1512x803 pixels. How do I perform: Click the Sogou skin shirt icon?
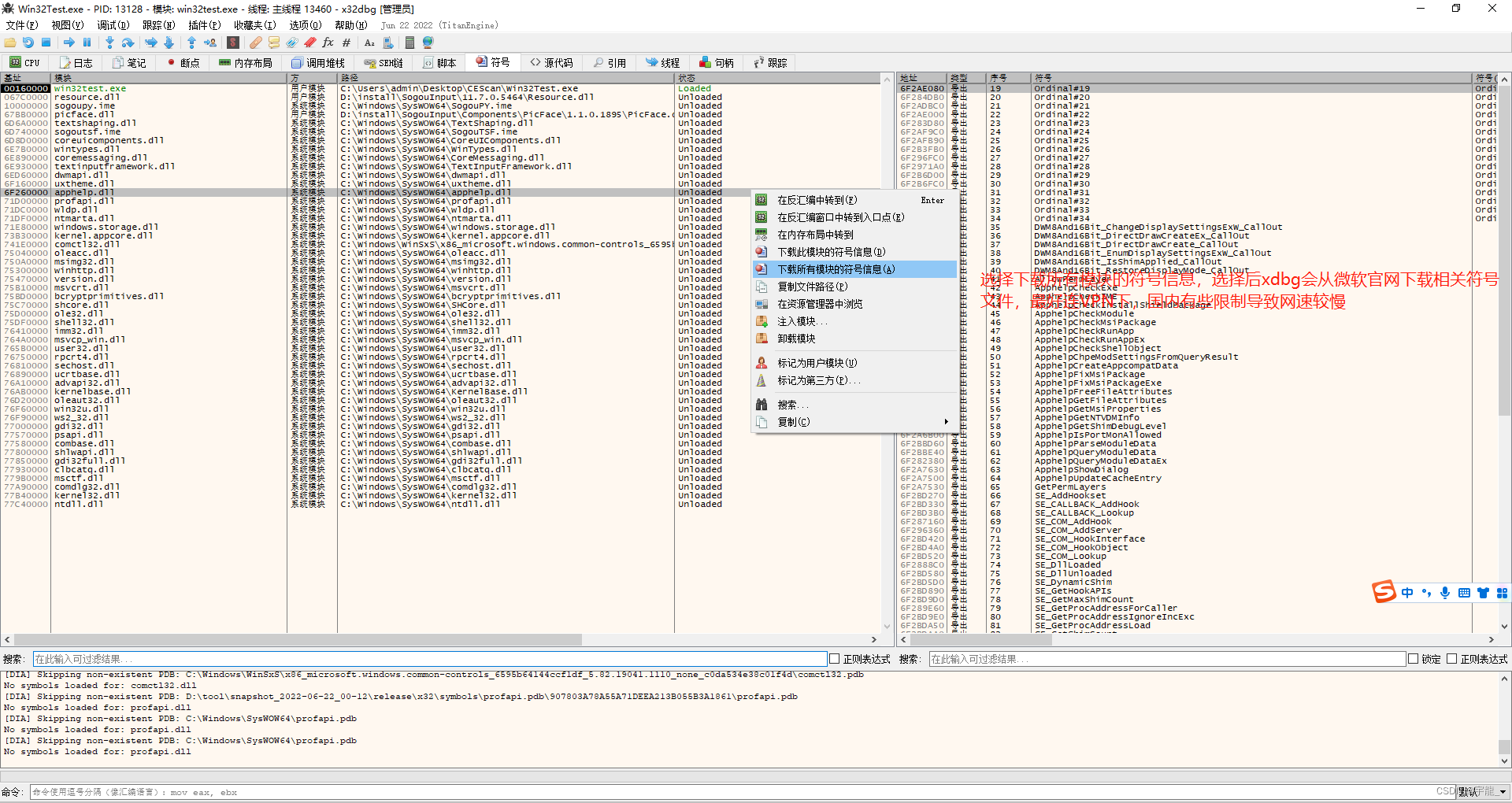point(1483,593)
